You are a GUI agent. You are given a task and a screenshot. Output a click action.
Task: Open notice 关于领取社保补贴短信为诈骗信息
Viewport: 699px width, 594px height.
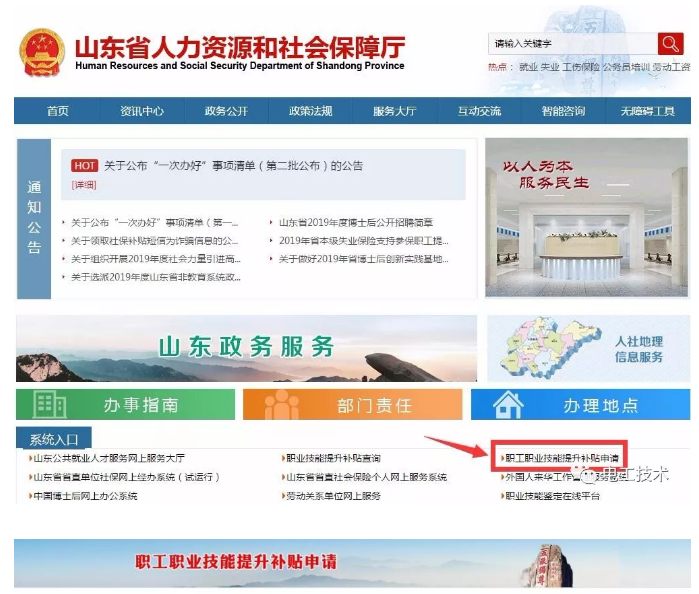(x=155, y=241)
